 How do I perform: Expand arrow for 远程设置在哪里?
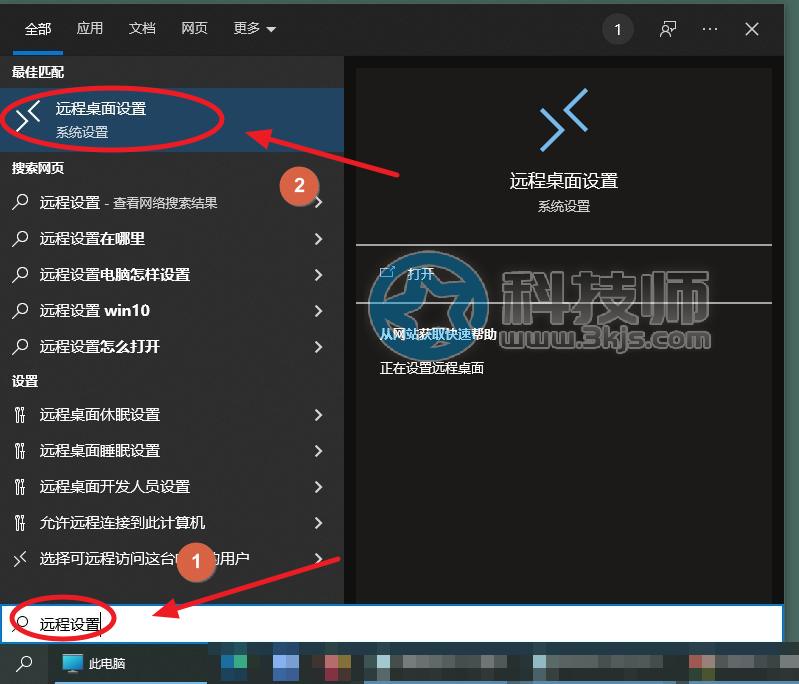tap(318, 239)
